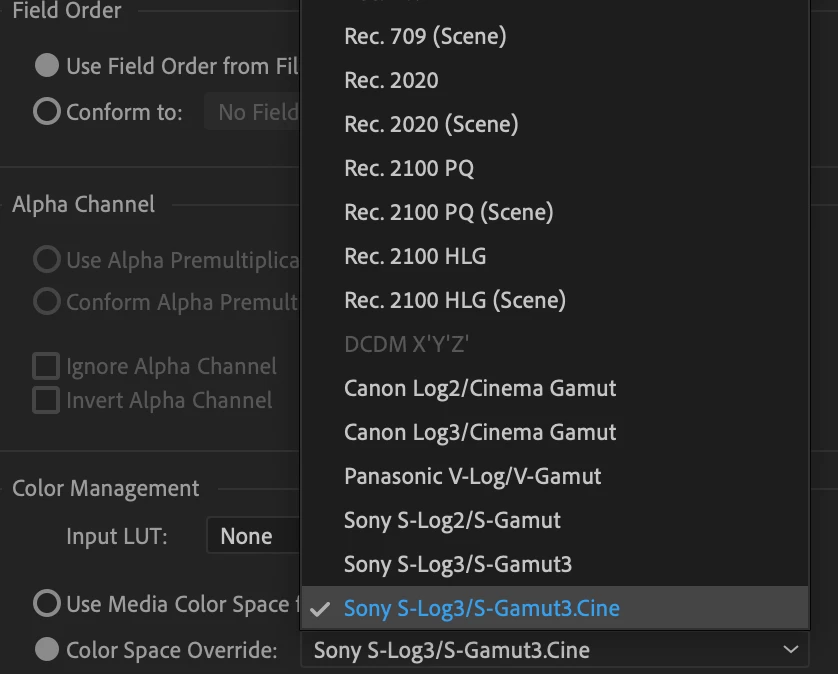Select Use Alpha Premultiplication radio
Viewport: 838px width, 674px height.
pos(46,259)
